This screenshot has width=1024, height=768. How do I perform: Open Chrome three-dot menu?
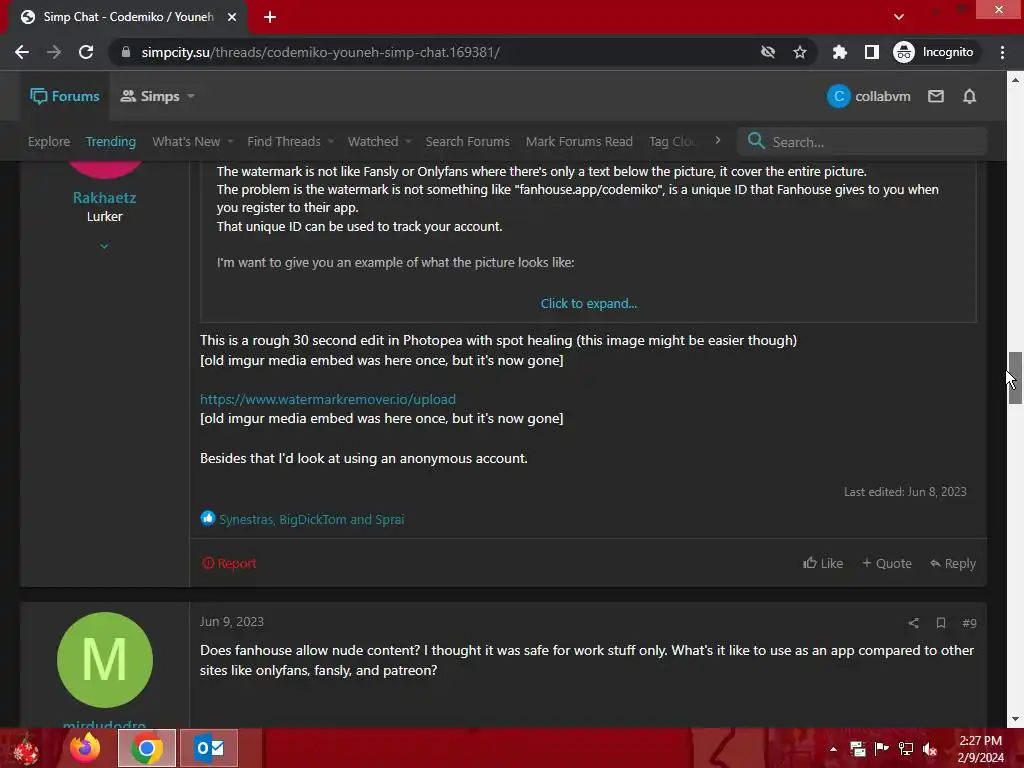pos(1002,52)
